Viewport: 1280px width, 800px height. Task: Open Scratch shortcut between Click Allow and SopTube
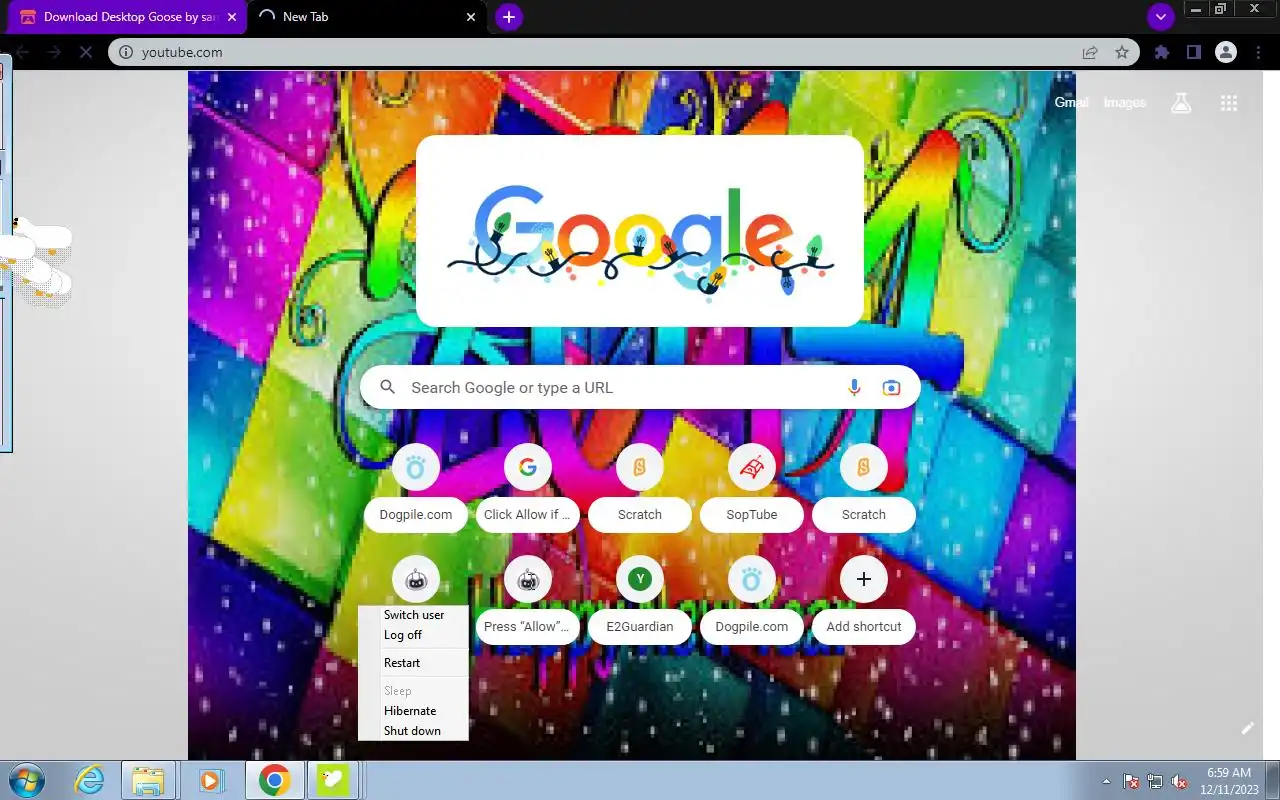point(640,487)
